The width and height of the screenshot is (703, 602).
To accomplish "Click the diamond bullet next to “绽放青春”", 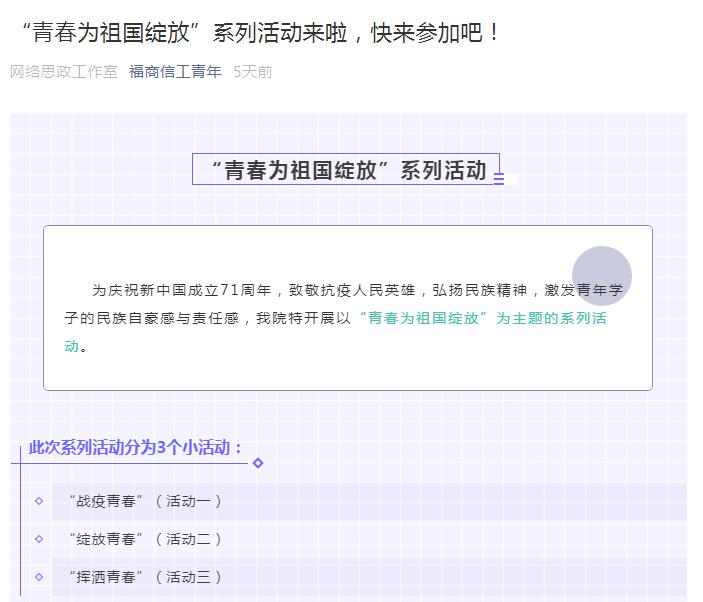I will click(39, 539).
